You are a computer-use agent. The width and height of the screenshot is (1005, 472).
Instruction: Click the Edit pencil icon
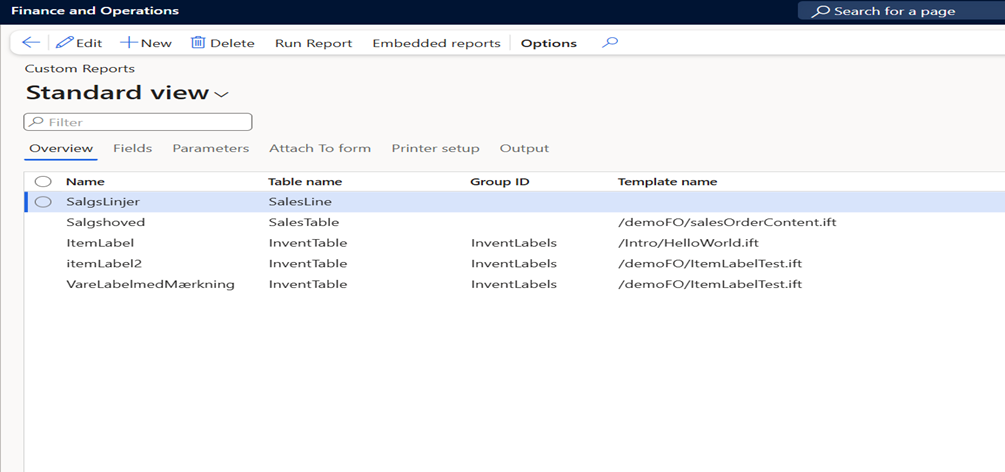tap(66, 43)
